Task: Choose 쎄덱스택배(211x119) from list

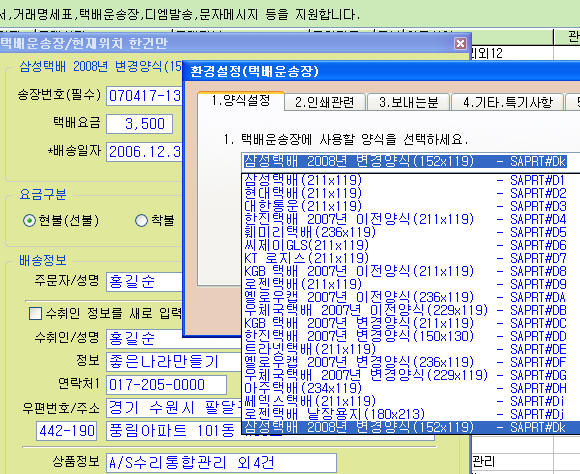Action: [411, 401]
